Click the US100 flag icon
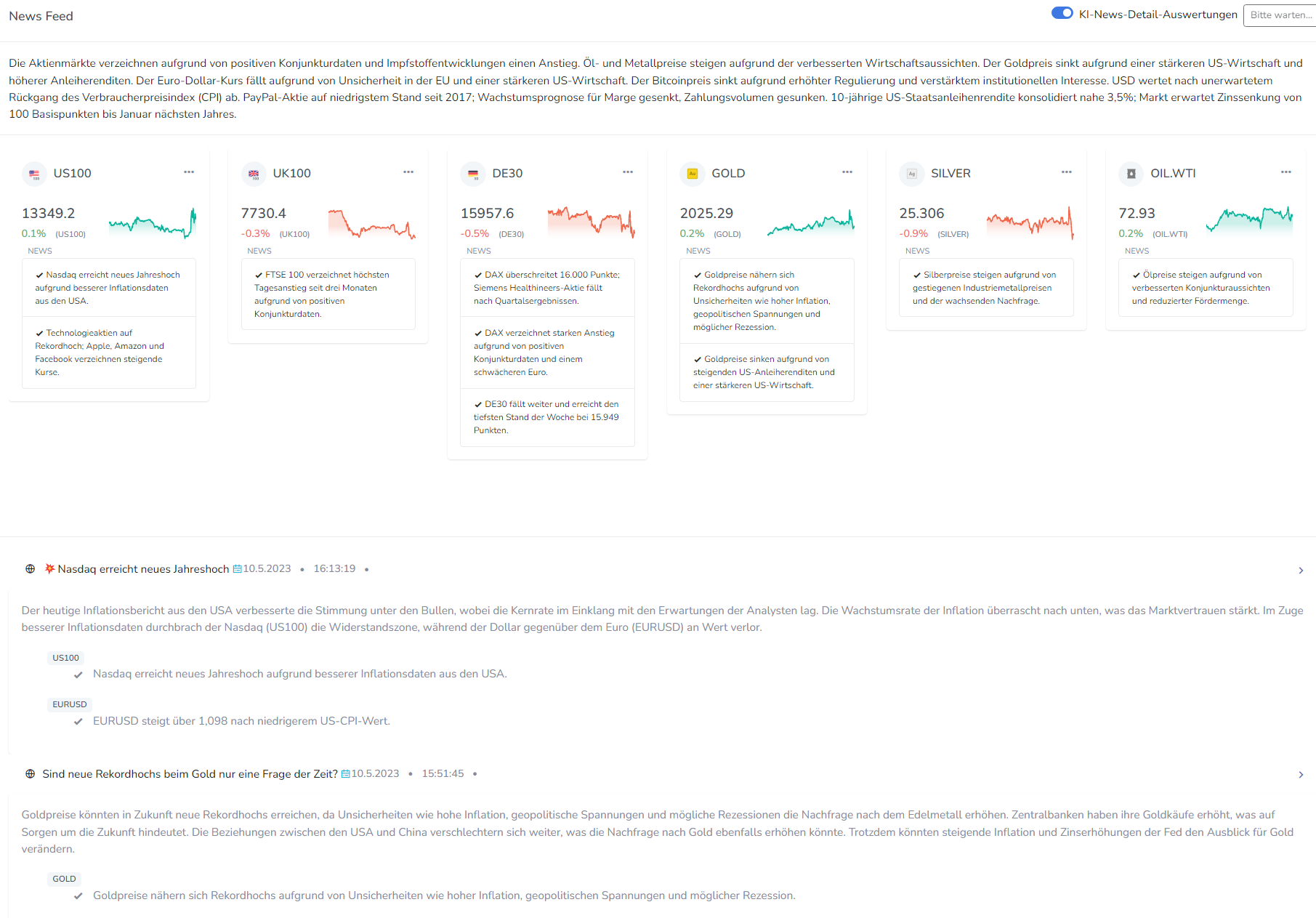The width and height of the screenshot is (1316, 918). tap(34, 174)
